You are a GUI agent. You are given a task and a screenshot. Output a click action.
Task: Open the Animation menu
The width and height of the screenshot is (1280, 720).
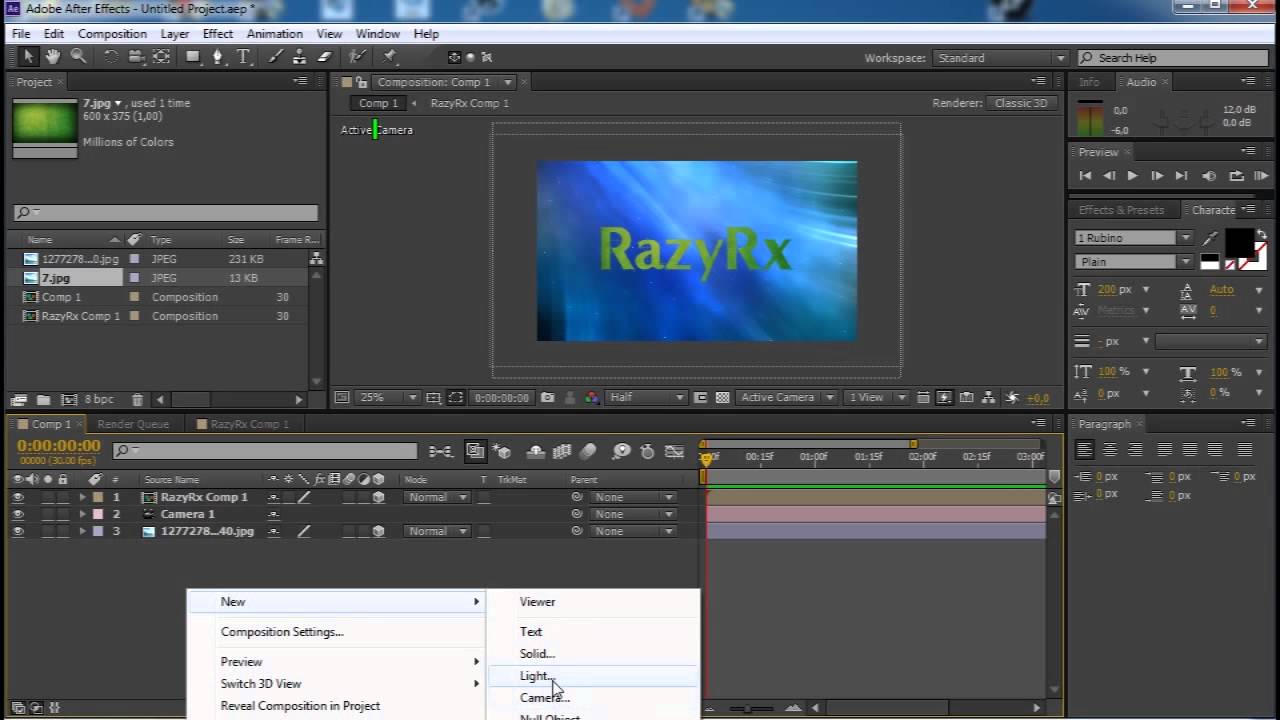tap(274, 34)
